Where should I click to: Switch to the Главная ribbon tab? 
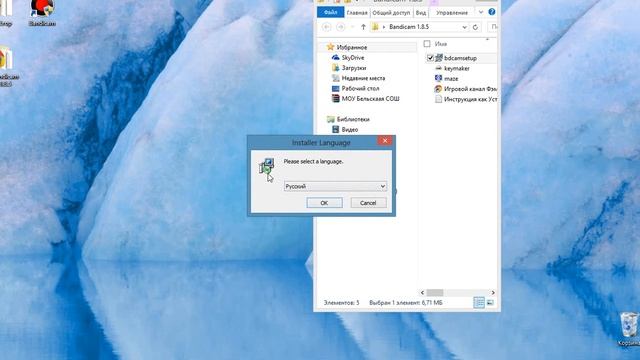[x=357, y=13]
